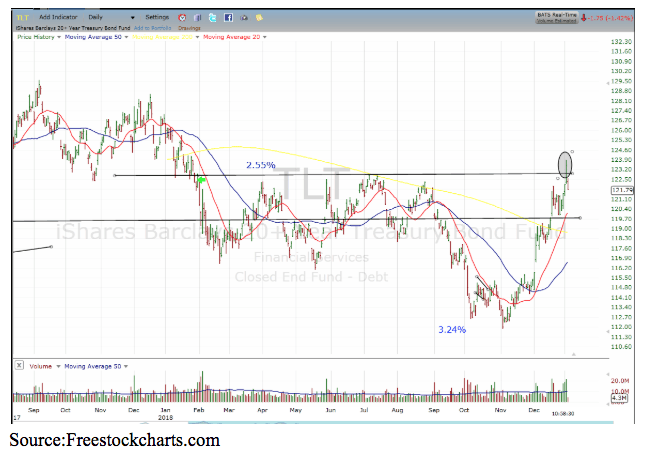
Task: Click the Add to Portfolio link
Action: 153,28
